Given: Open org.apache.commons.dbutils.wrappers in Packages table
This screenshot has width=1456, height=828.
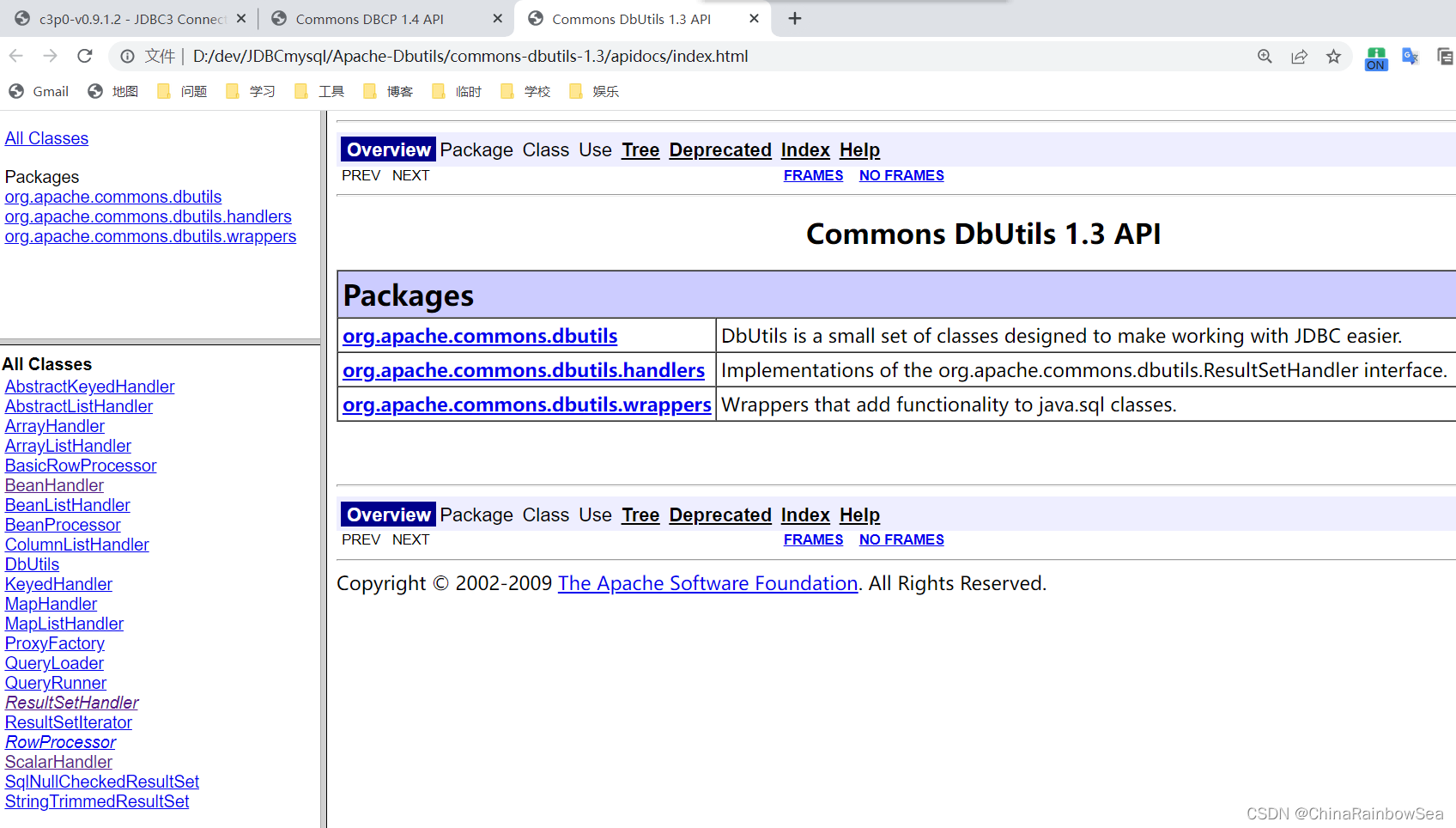Looking at the screenshot, I should coord(527,405).
